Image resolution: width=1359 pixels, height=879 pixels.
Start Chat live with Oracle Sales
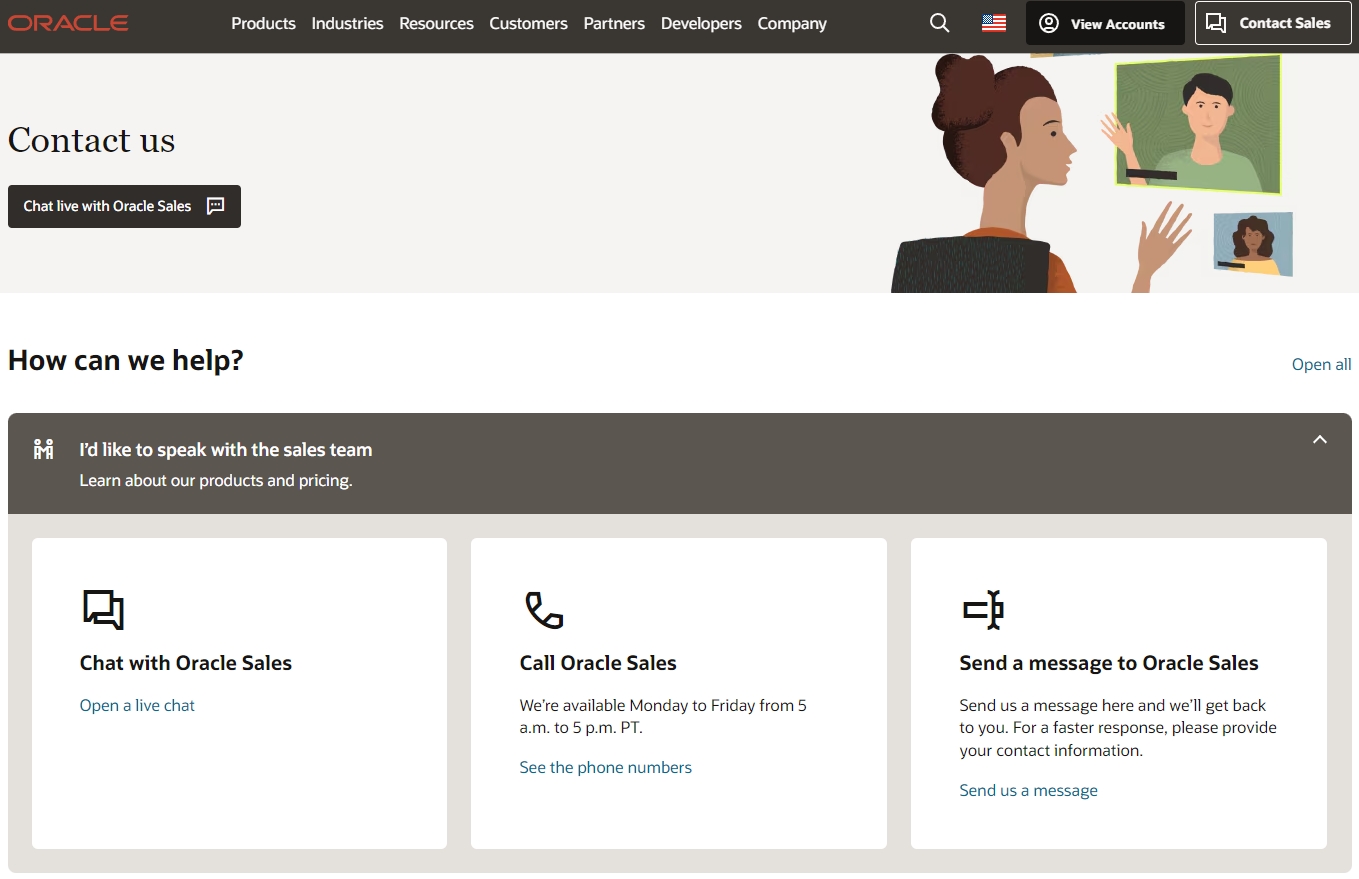pos(124,206)
